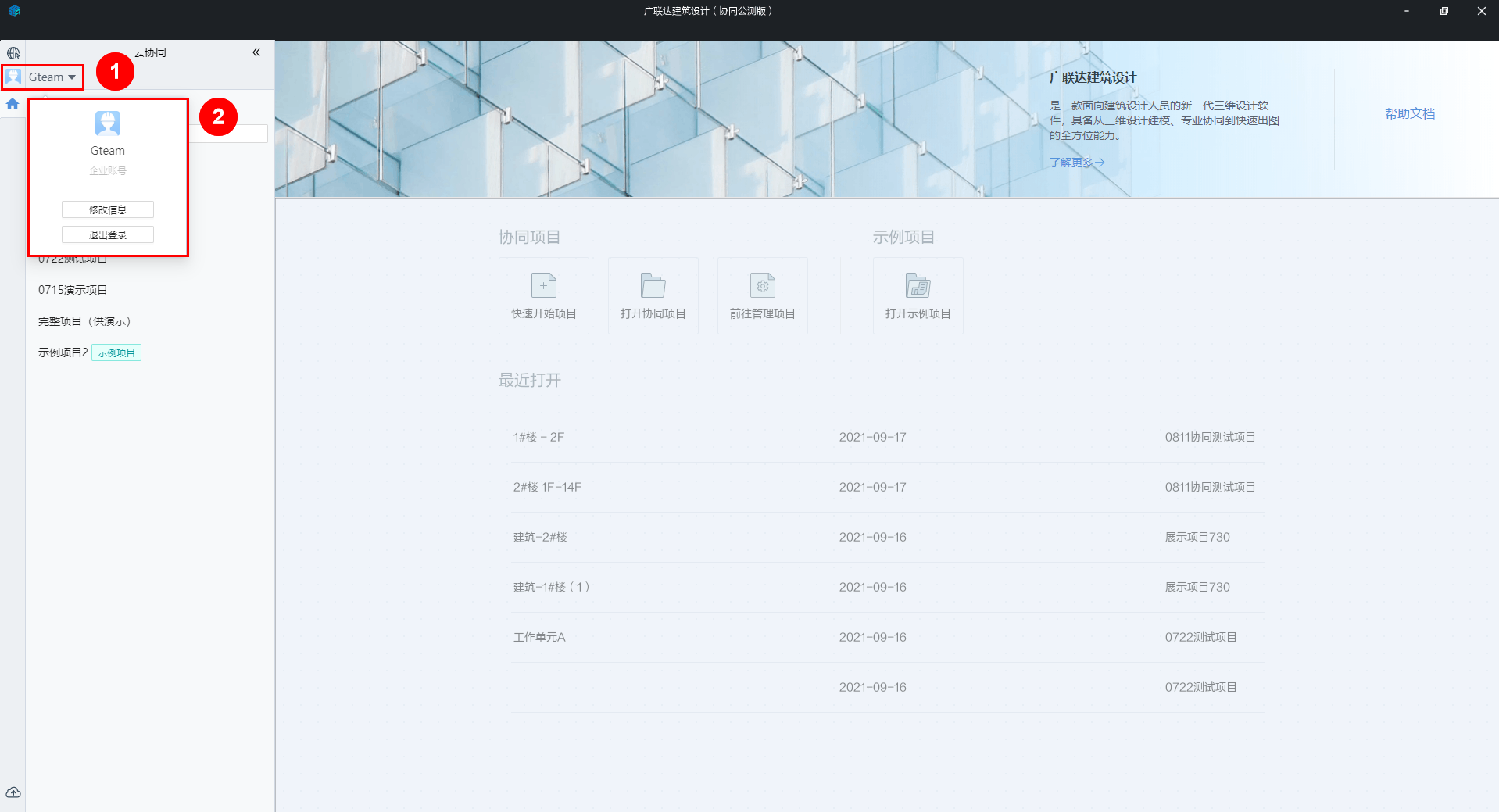Click 0722测试项目 in the 工作单元A row
The width and height of the screenshot is (1499, 812).
pyautogui.click(x=1200, y=638)
